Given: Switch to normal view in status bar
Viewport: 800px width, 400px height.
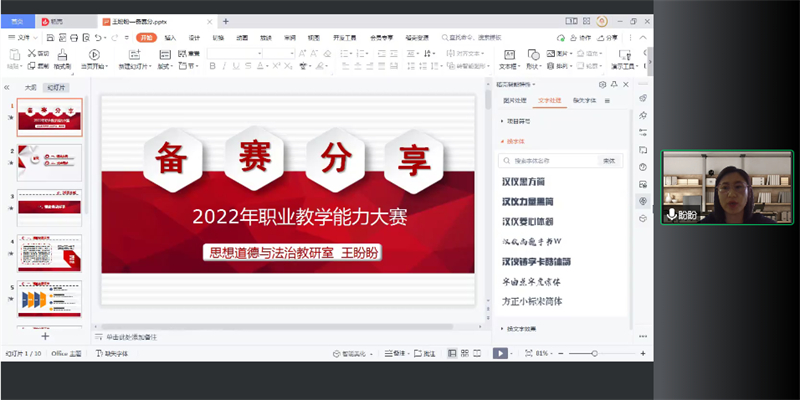Looking at the screenshot, I should tap(452, 353).
